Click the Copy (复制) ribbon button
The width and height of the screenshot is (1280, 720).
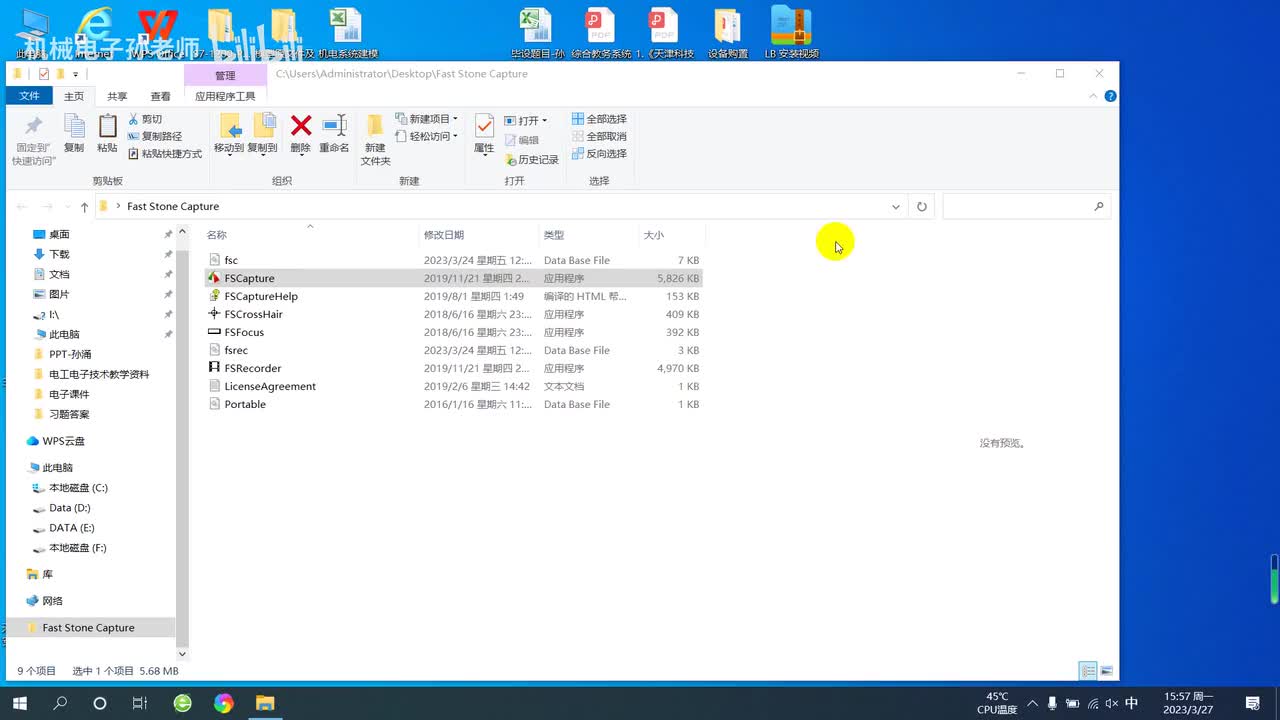tap(74, 133)
